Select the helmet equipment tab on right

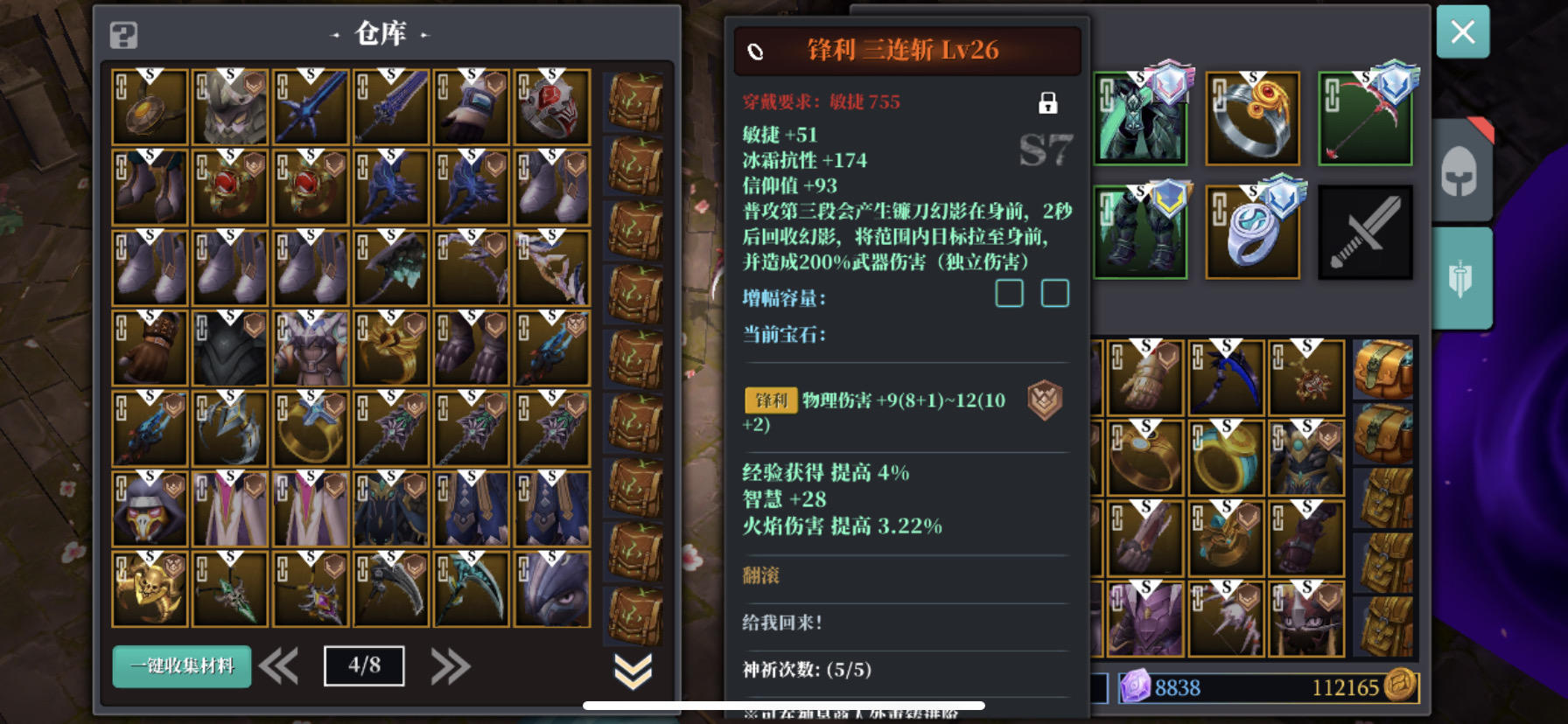pos(1460,171)
